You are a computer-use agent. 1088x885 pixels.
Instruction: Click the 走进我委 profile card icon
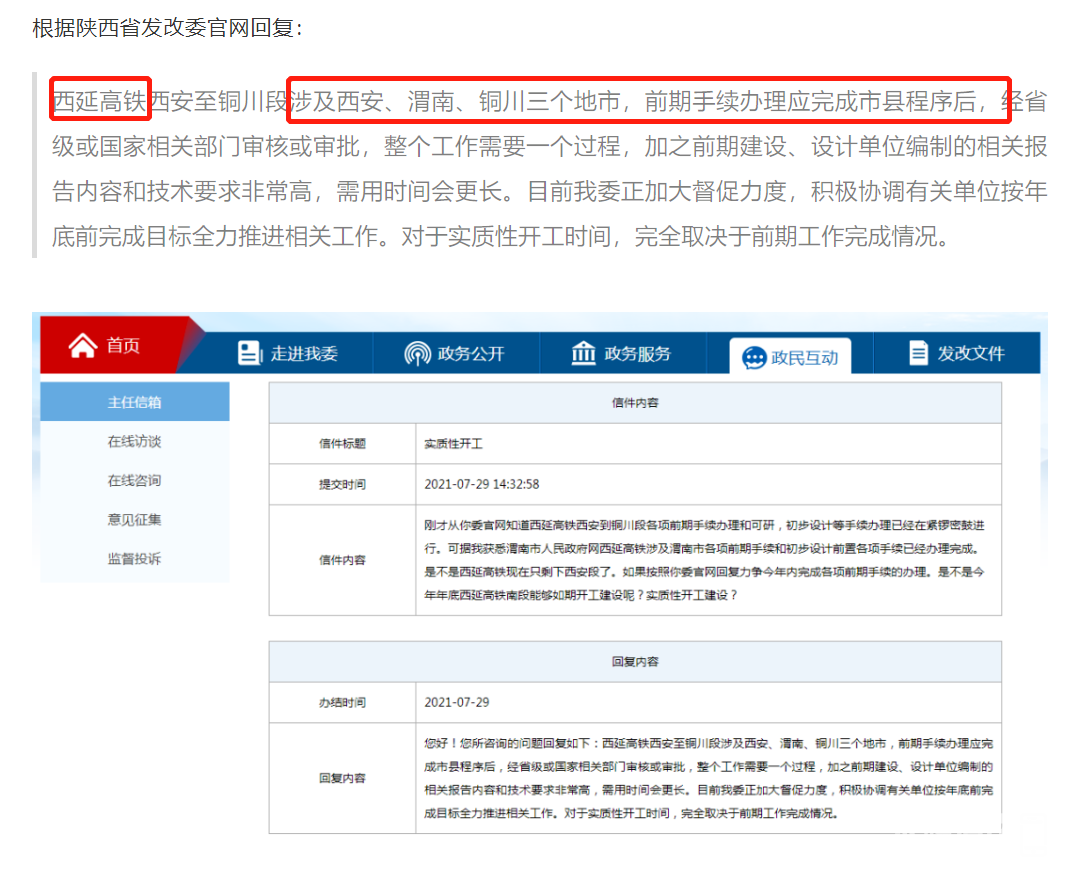[x=249, y=353]
